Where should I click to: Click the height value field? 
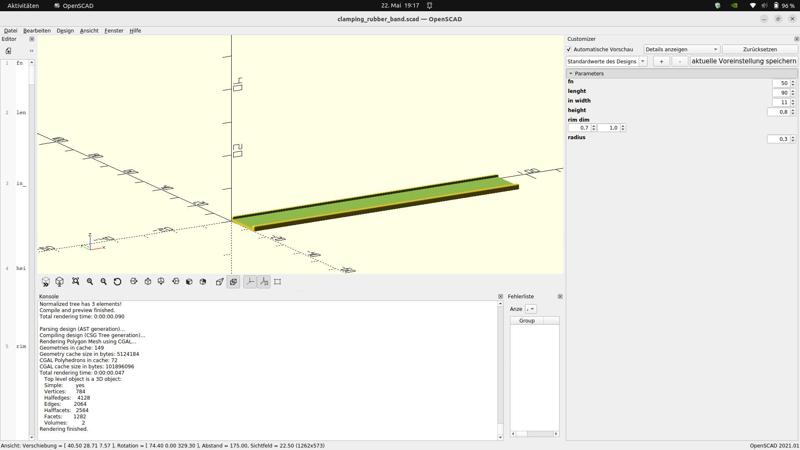(779, 112)
